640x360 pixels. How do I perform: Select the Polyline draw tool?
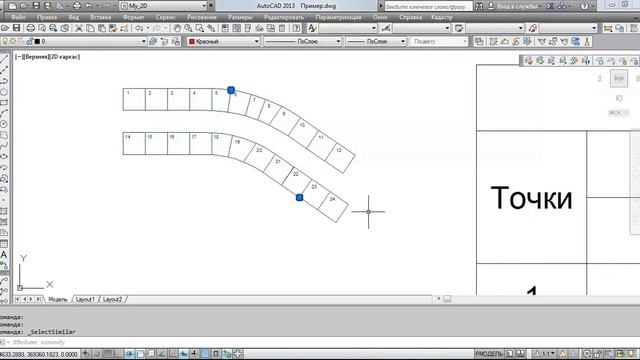tap(4, 81)
